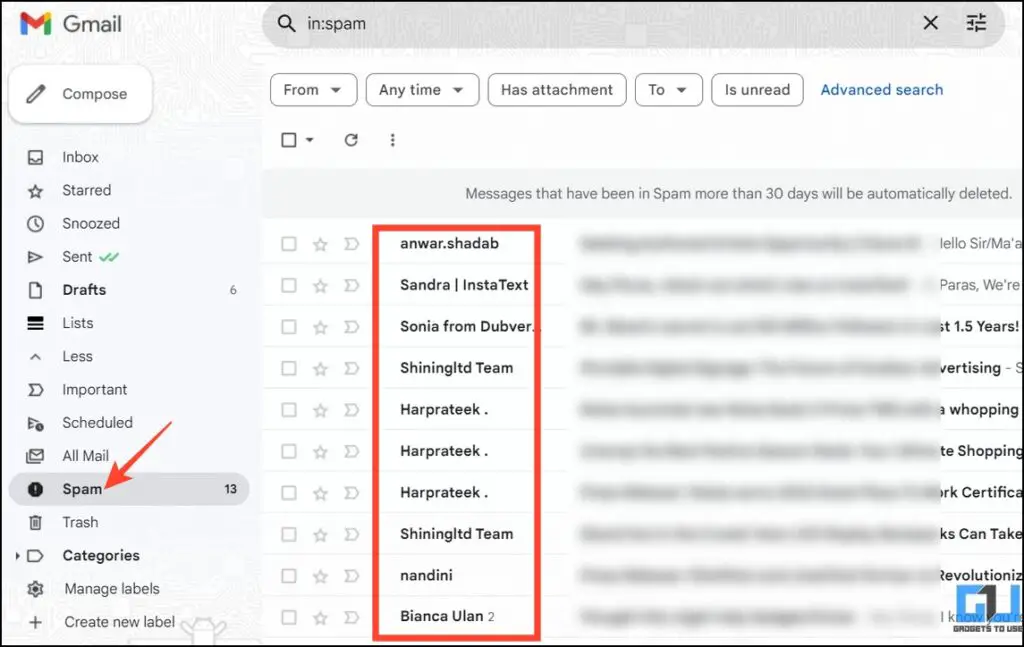Apply the Has attachment filter
The width and height of the screenshot is (1024, 647).
tap(557, 89)
